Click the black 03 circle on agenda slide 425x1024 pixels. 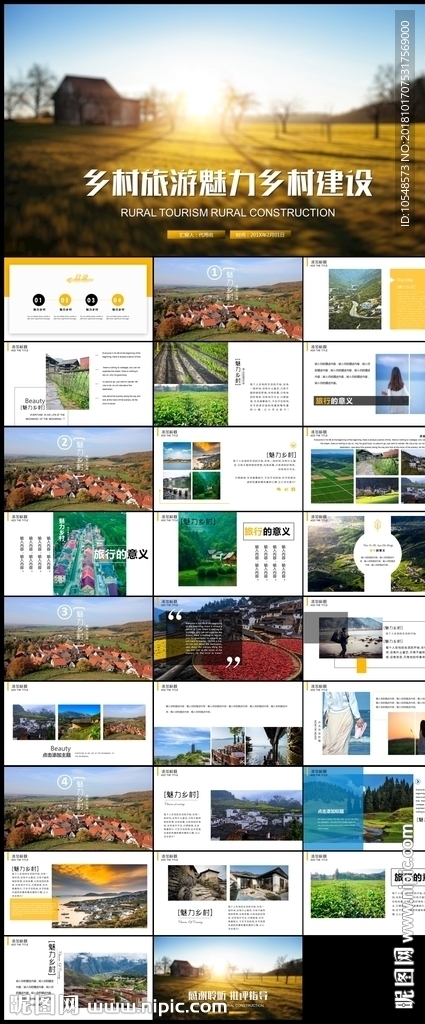pos(91,300)
